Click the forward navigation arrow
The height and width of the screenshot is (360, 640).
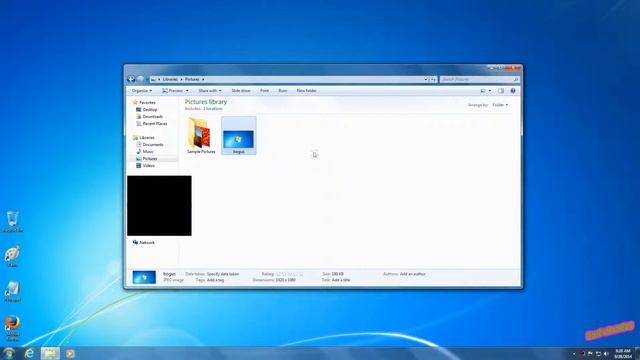(140, 79)
